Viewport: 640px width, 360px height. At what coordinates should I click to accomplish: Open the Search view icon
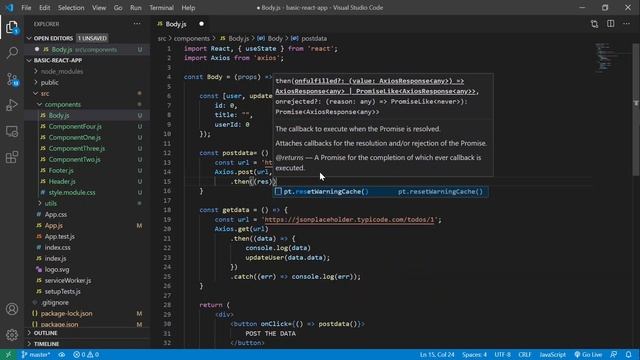12,53
